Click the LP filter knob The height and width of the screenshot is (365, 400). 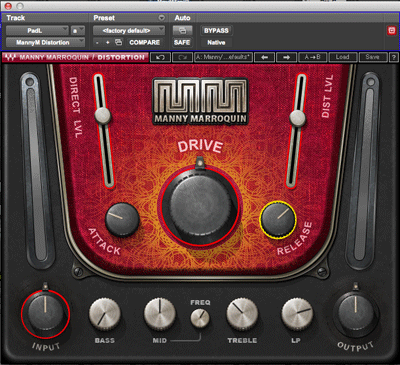pyautogui.click(x=297, y=314)
